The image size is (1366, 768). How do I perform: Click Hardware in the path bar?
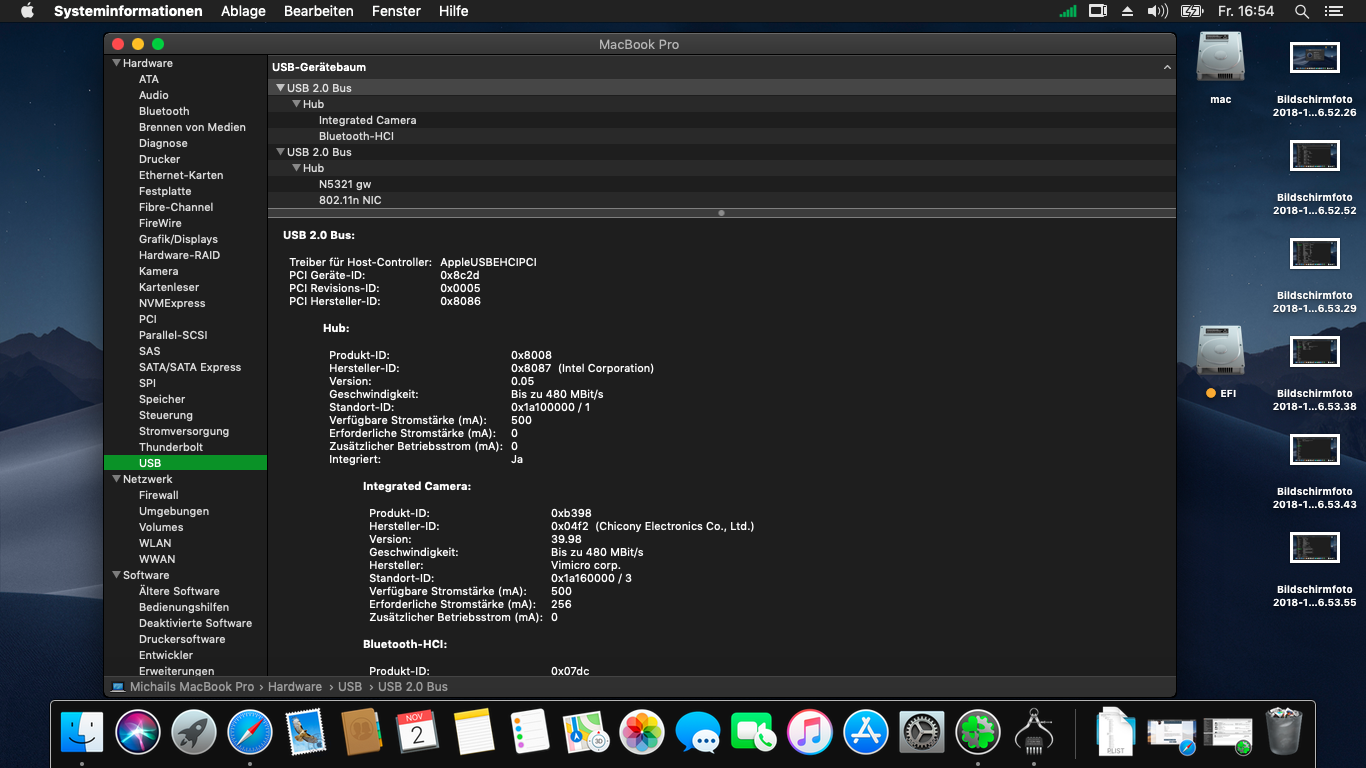295,687
